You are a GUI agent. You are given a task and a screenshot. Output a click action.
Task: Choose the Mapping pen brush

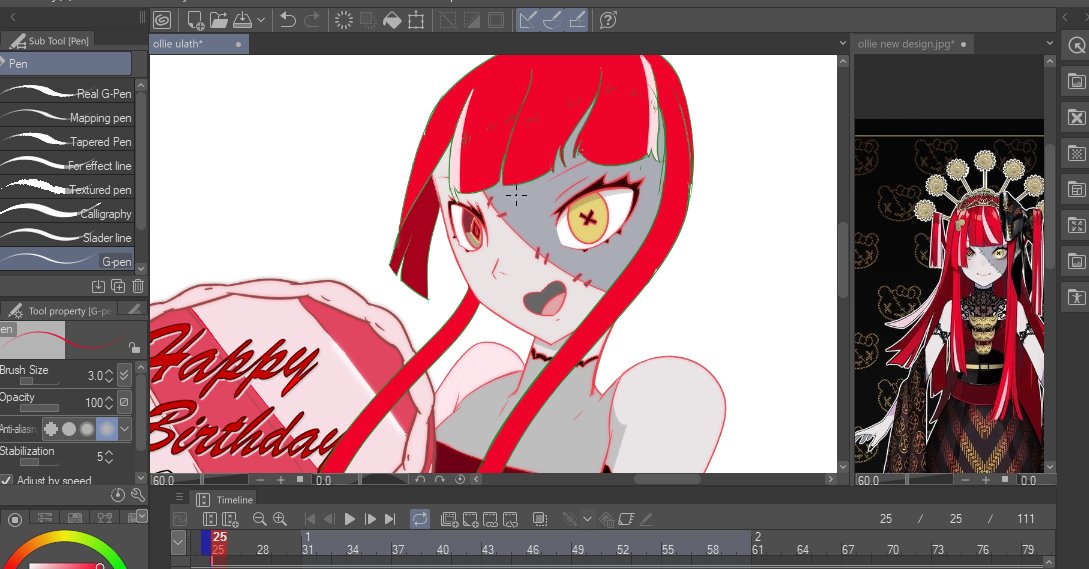[67, 117]
